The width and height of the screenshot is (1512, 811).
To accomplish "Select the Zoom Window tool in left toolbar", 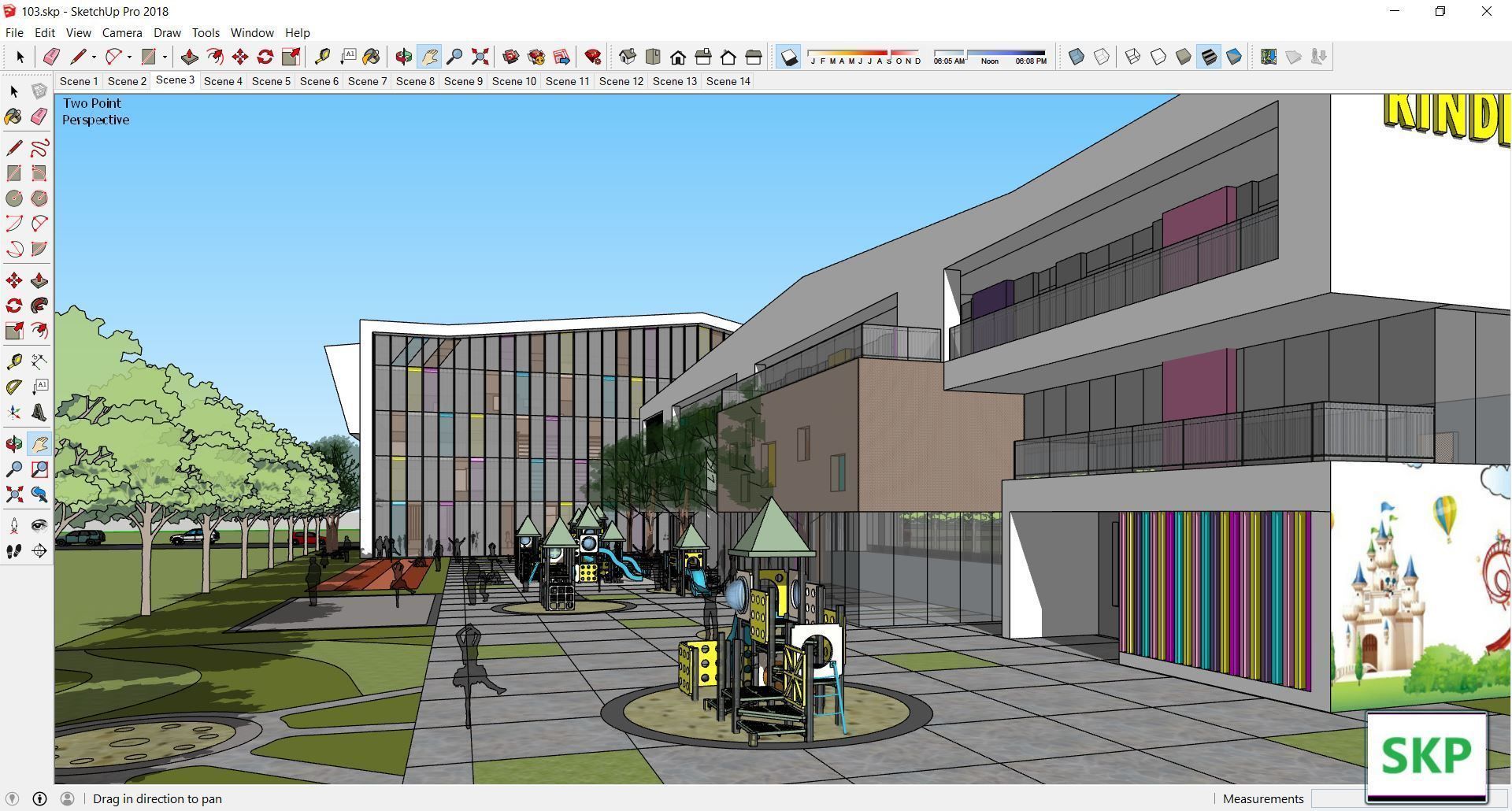I will click(39, 469).
